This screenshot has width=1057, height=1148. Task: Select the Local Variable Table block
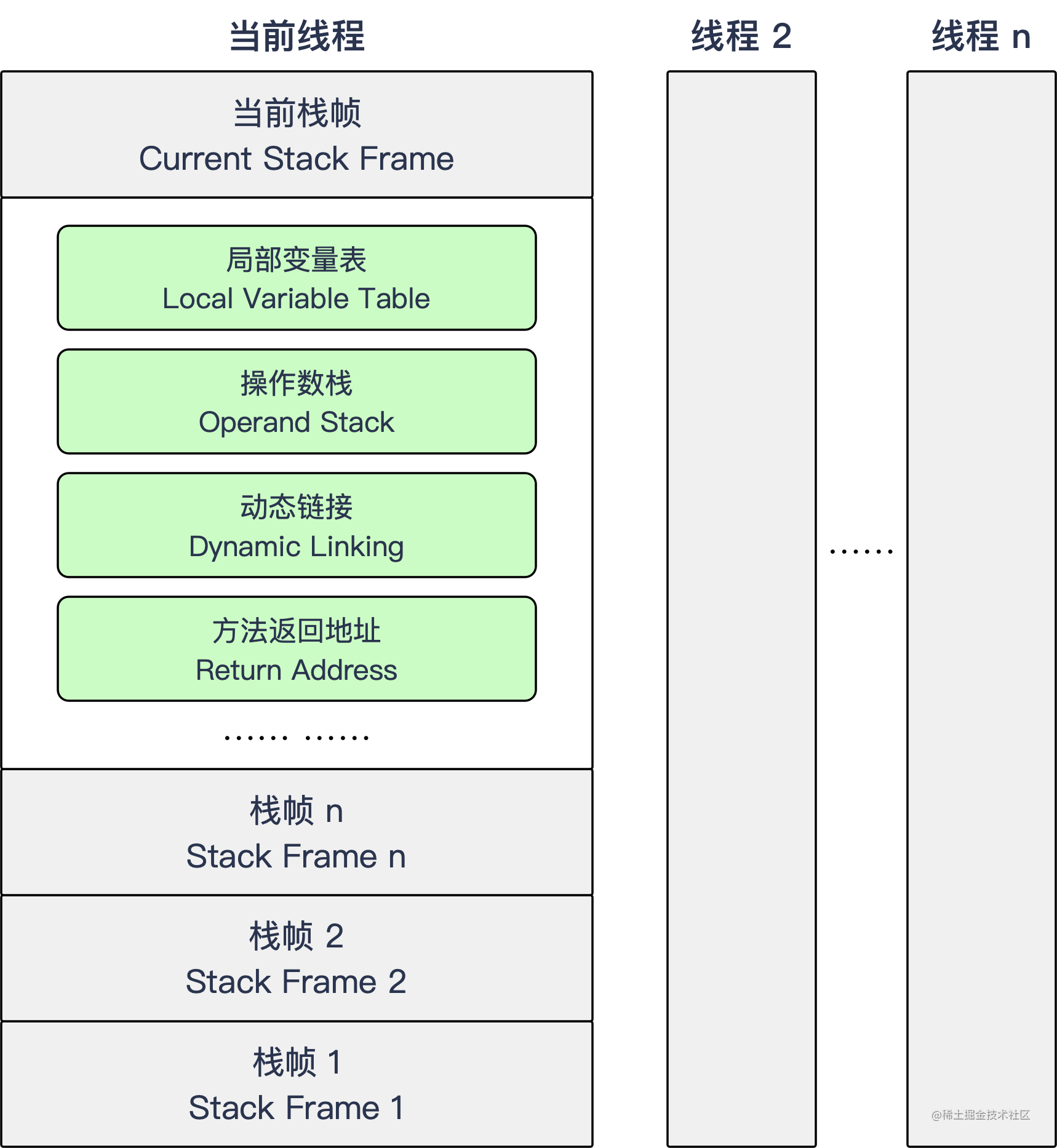click(x=295, y=278)
